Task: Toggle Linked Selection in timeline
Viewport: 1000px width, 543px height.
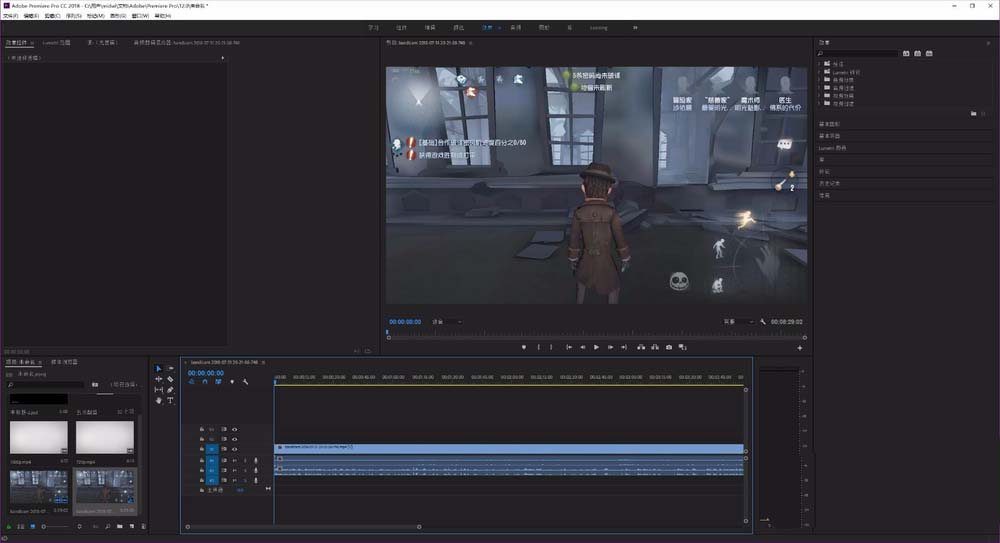Action: click(x=218, y=382)
